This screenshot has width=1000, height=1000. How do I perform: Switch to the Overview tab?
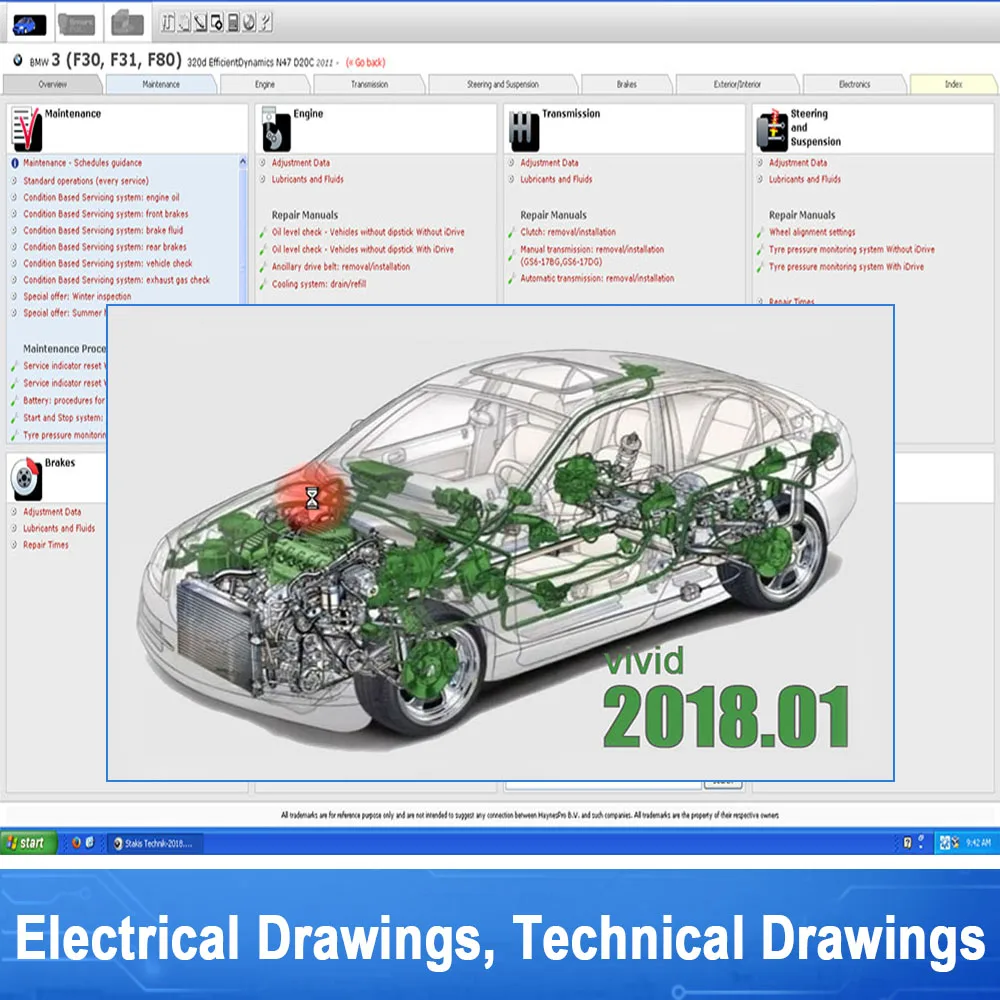pyautogui.click(x=52, y=84)
